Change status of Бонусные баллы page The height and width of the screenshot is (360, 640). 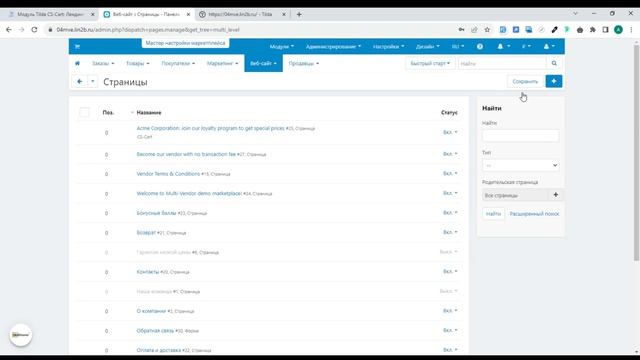(x=450, y=213)
